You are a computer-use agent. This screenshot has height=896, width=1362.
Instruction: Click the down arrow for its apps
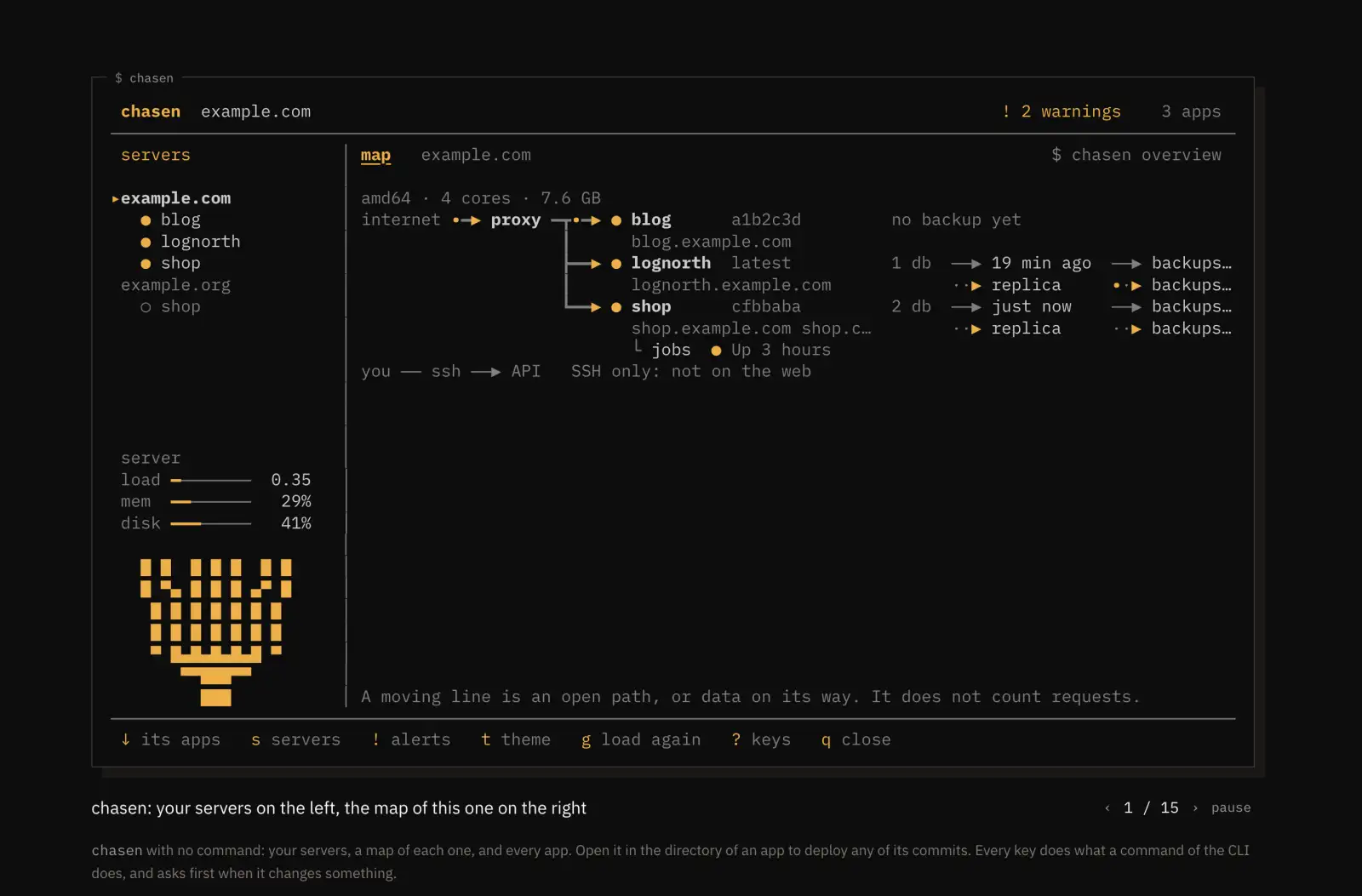click(x=126, y=739)
